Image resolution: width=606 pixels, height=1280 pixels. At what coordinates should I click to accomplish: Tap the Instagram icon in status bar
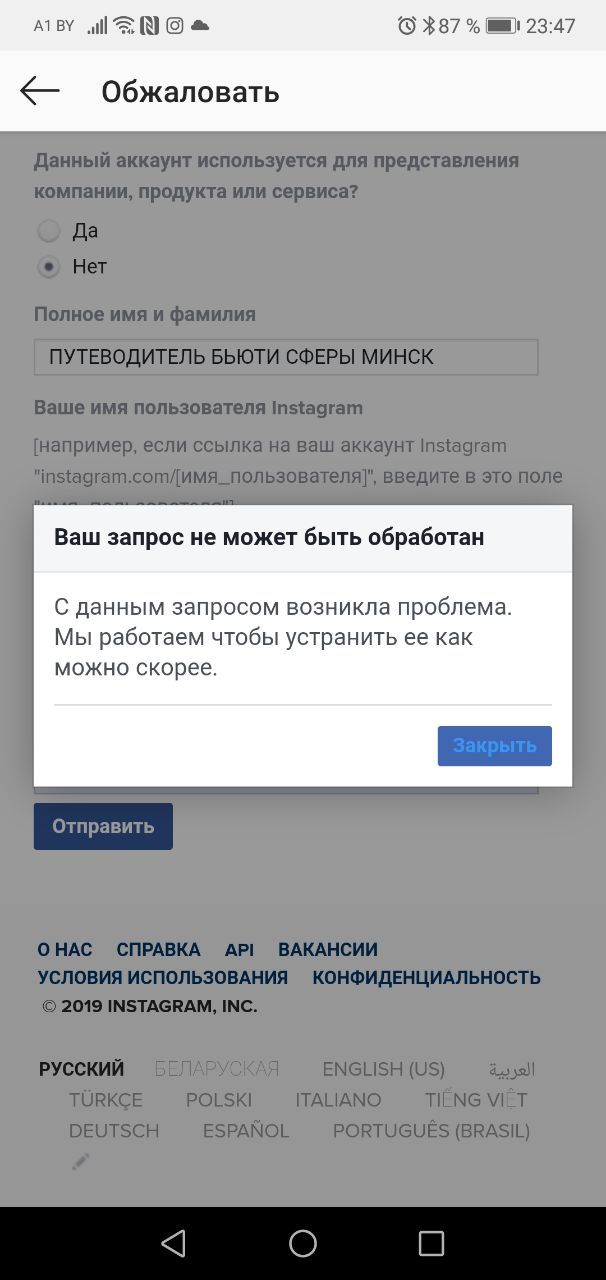pyautogui.click(x=175, y=26)
